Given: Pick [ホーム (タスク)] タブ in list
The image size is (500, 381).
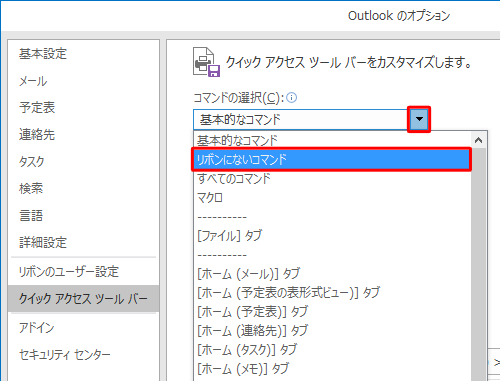Looking at the screenshot, I should point(332,350).
